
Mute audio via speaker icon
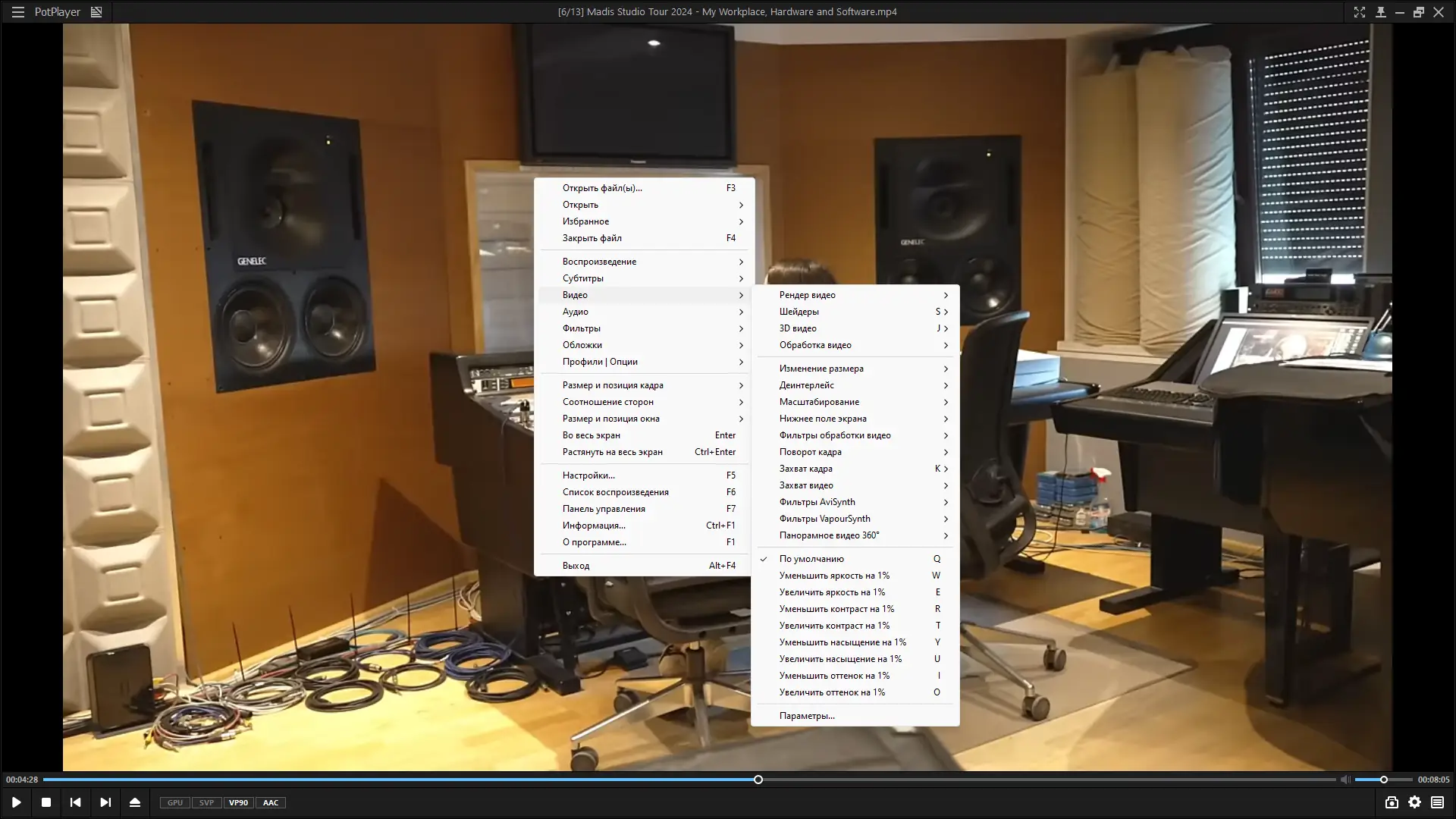point(1345,780)
